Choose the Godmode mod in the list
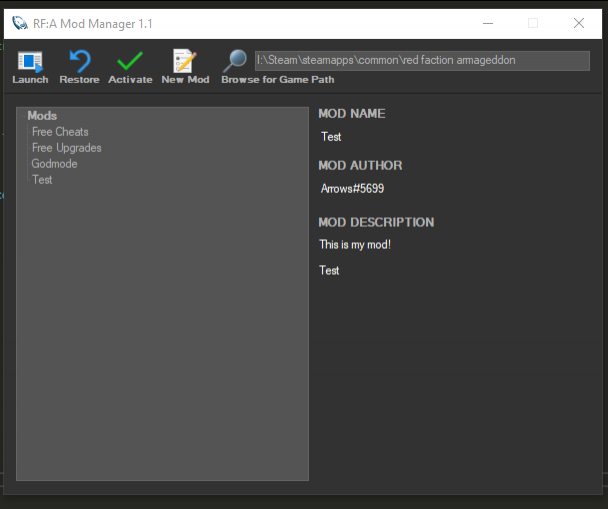The width and height of the screenshot is (608, 509). tap(54, 164)
